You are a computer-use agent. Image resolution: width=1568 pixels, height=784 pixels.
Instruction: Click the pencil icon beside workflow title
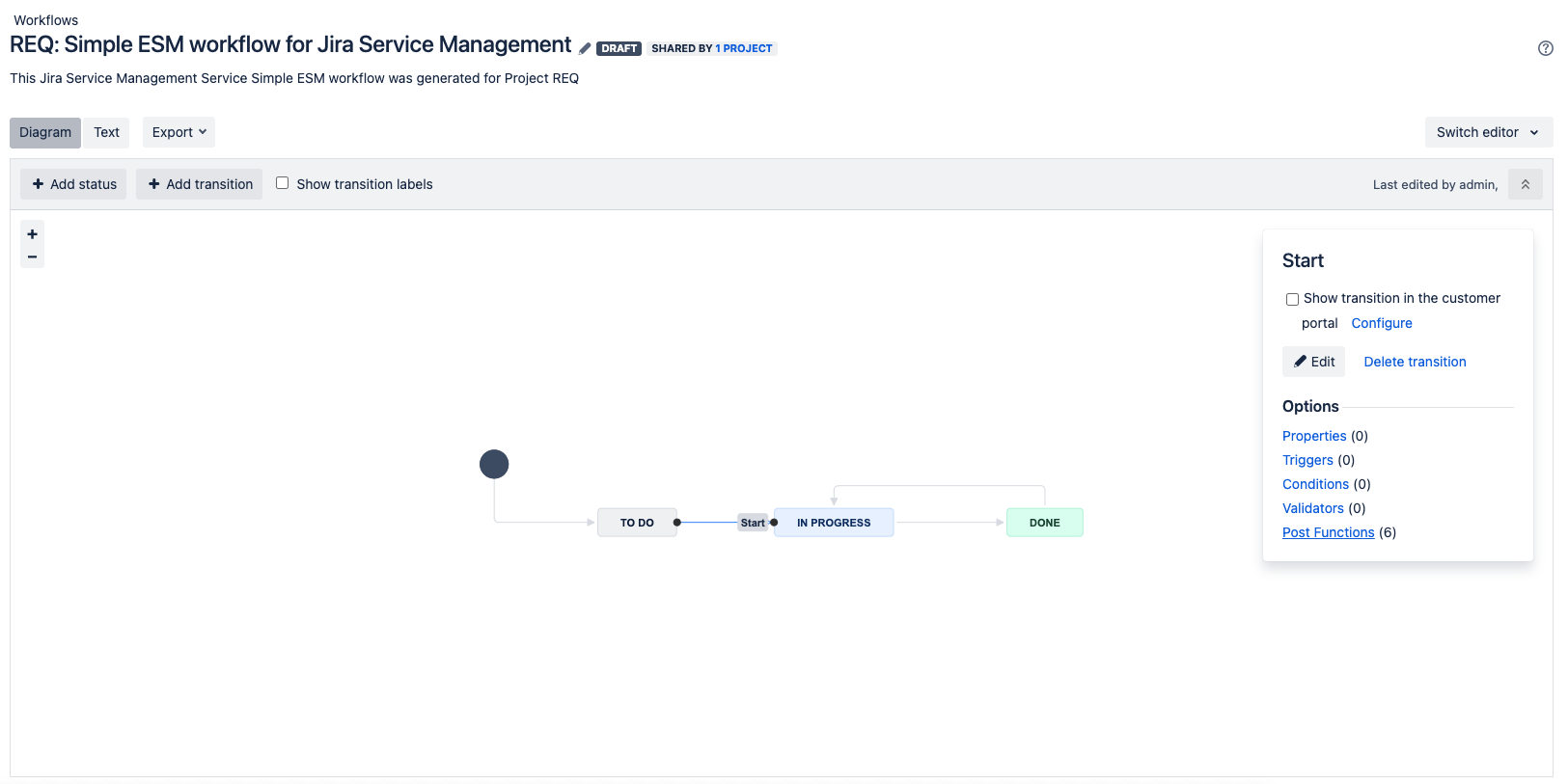[585, 48]
